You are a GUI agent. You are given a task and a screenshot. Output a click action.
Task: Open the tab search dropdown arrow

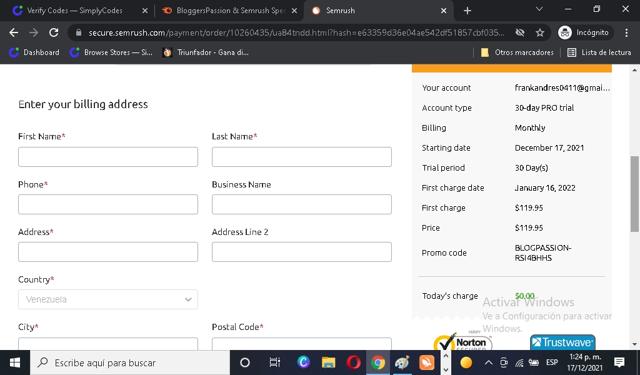pos(539,9)
